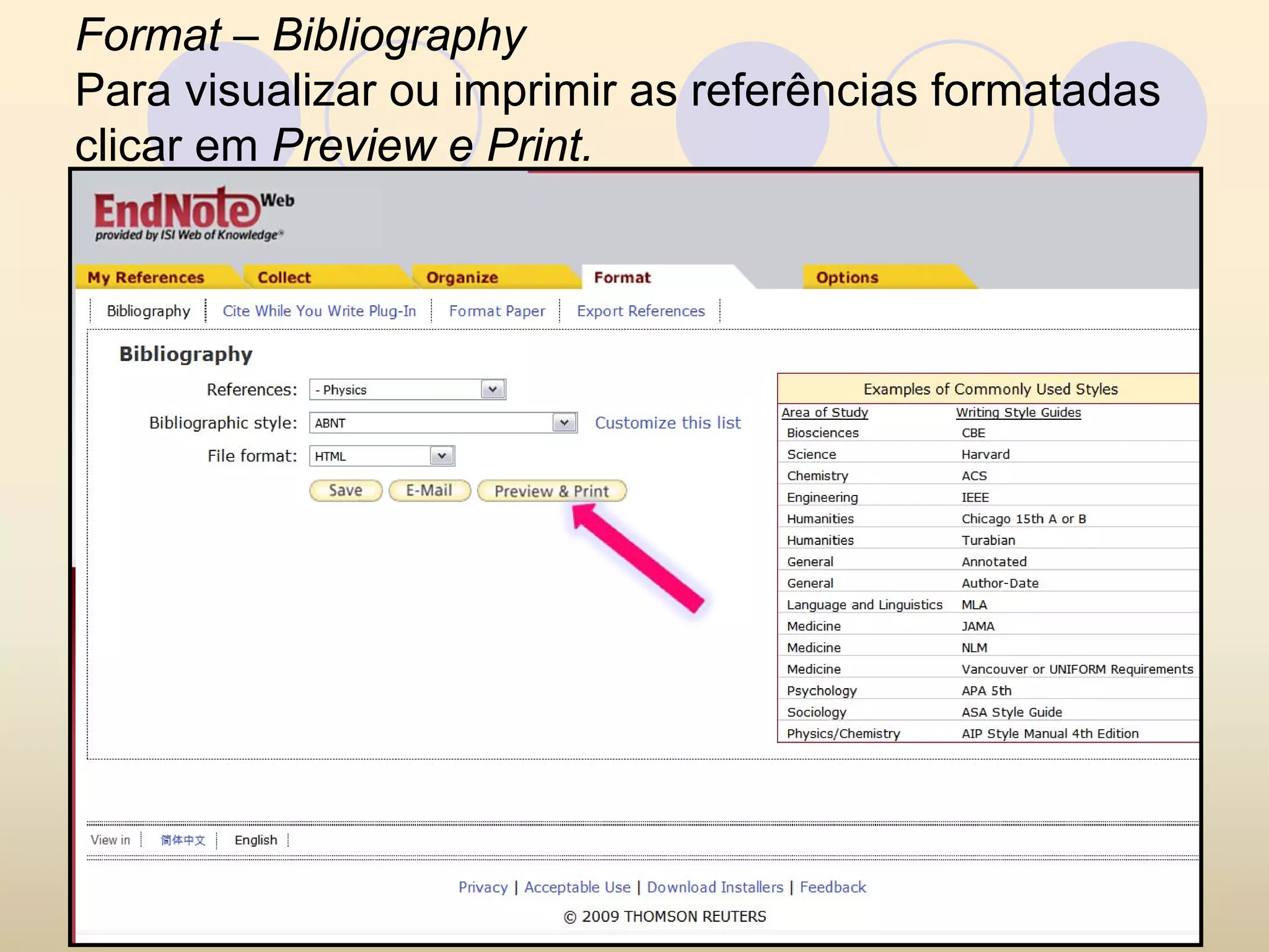The height and width of the screenshot is (952, 1269).
Task: Expand the References dropdown arrow
Action: coord(493,390)
